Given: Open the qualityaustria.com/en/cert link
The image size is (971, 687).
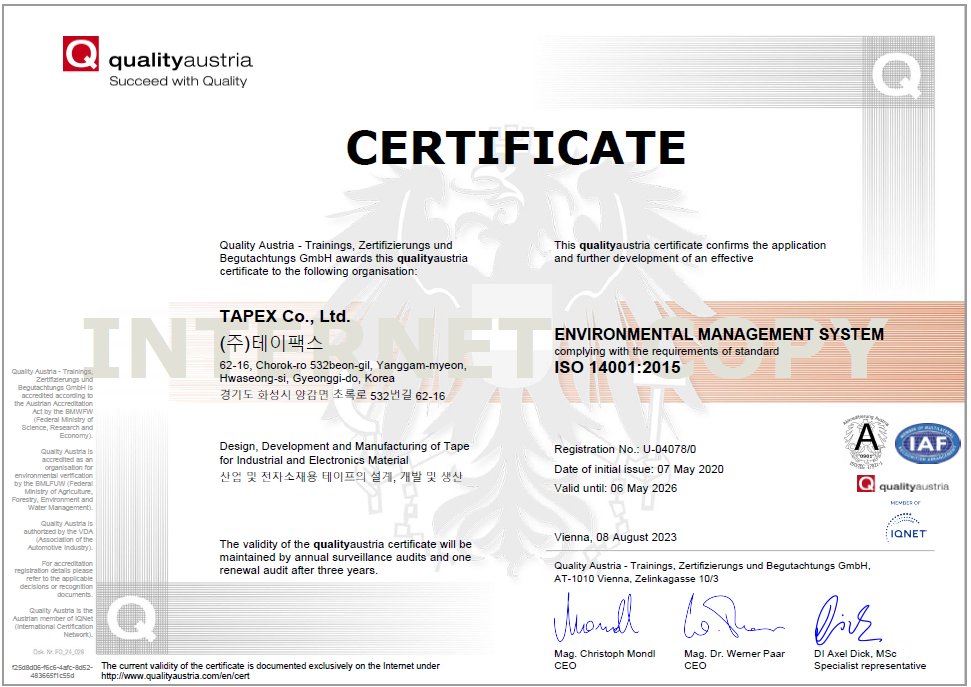Looking at the screenshot, I should tap(175, 676).
